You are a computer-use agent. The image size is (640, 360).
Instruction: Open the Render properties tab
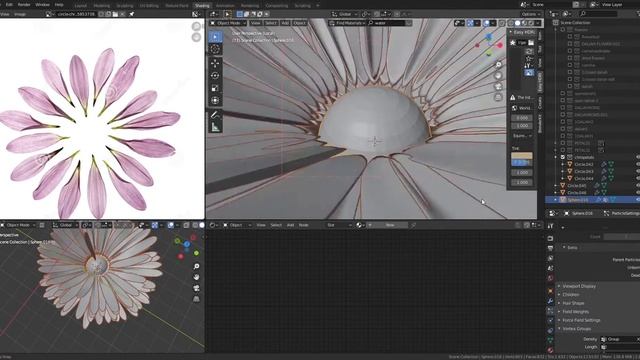coord(550,238)
